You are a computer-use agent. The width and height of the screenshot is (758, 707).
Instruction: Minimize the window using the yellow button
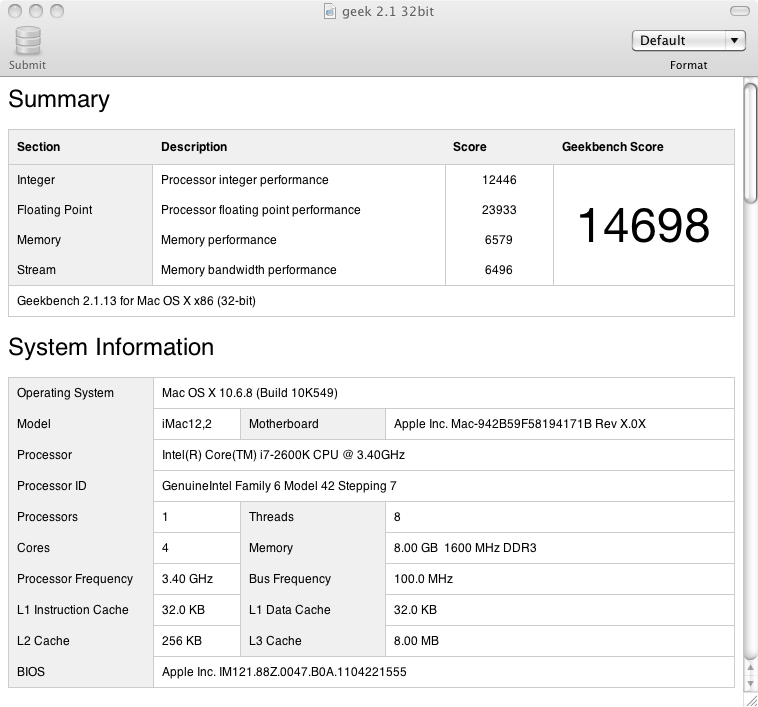pyautogui.click(x=35, y=11)
